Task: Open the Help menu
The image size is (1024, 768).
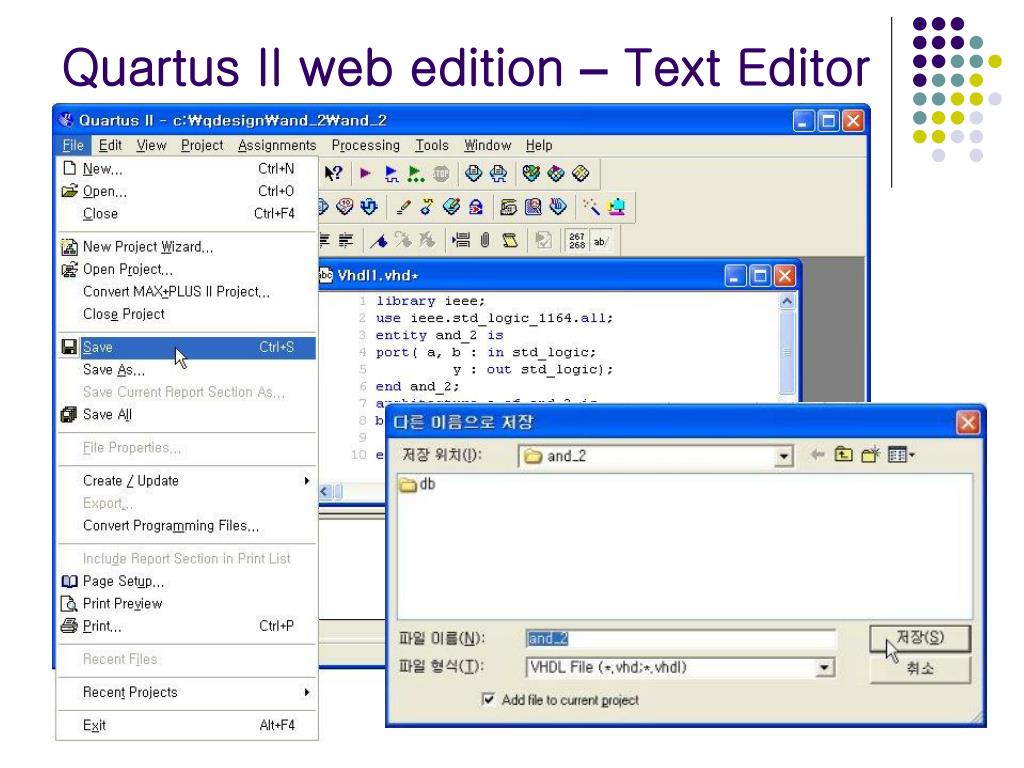Action: coord(539,145)
